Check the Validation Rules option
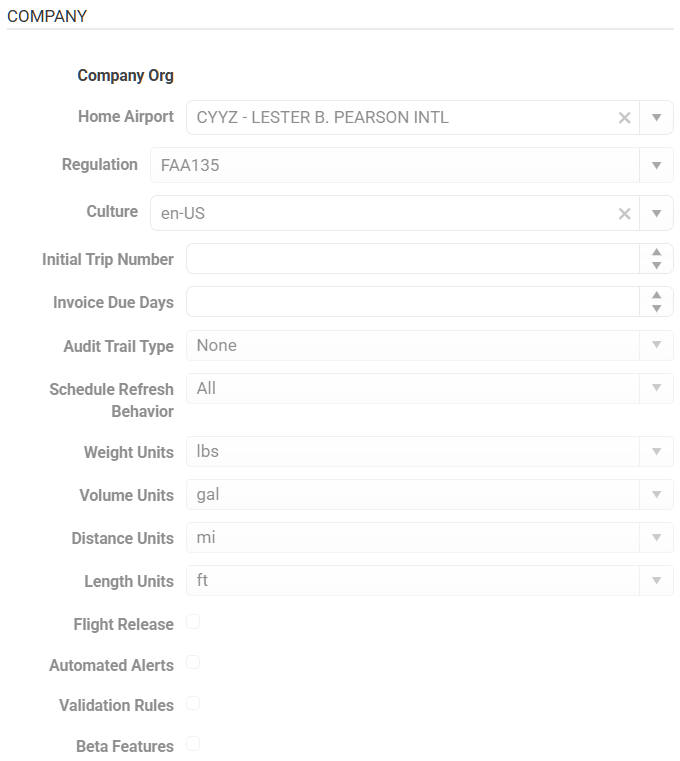Screen dimensions: 680x761 coord(193,703)
